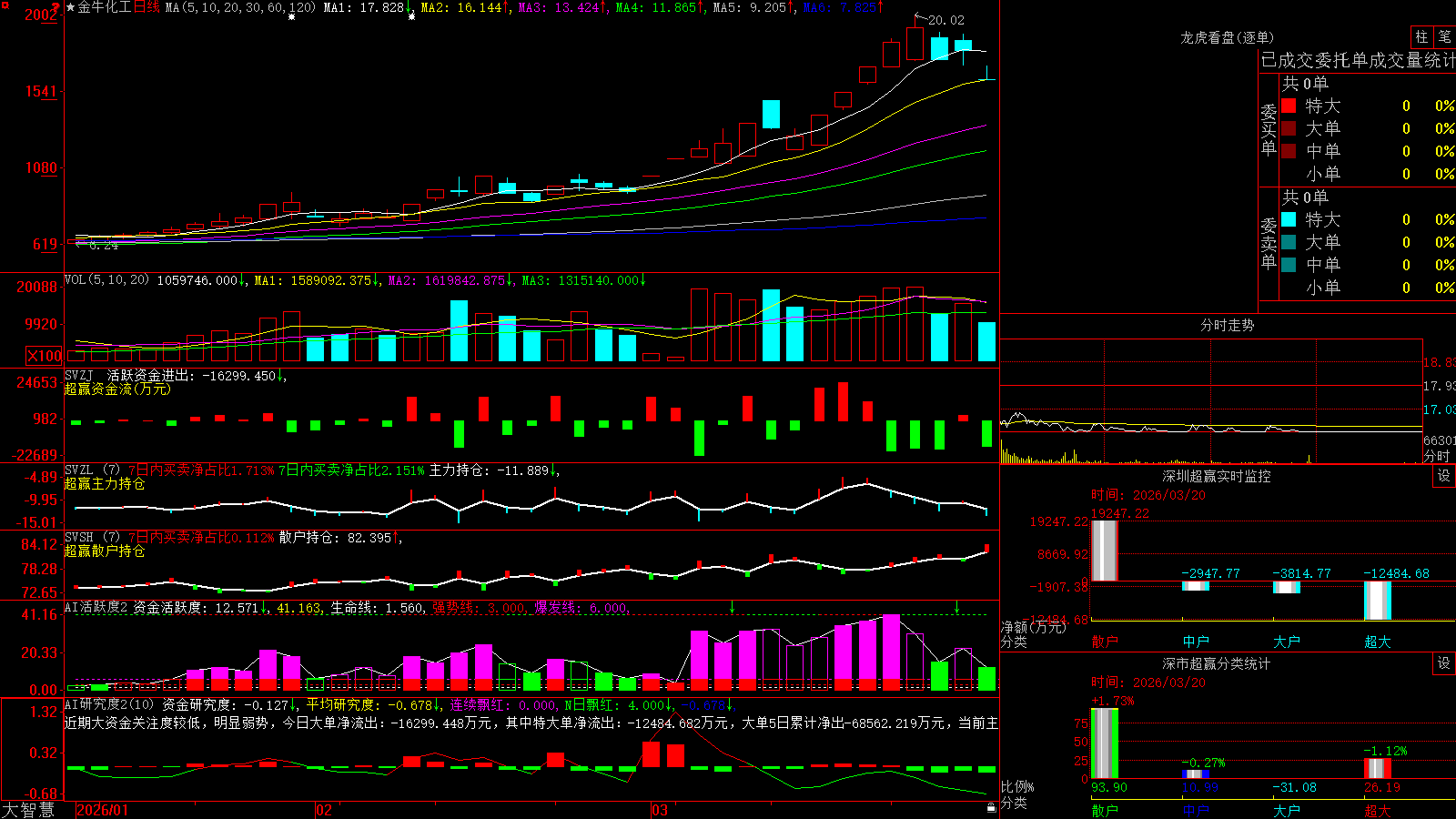Click the white burst marker after MA1 value
The height and width of the screenshot is (819, 1456).
411,16
